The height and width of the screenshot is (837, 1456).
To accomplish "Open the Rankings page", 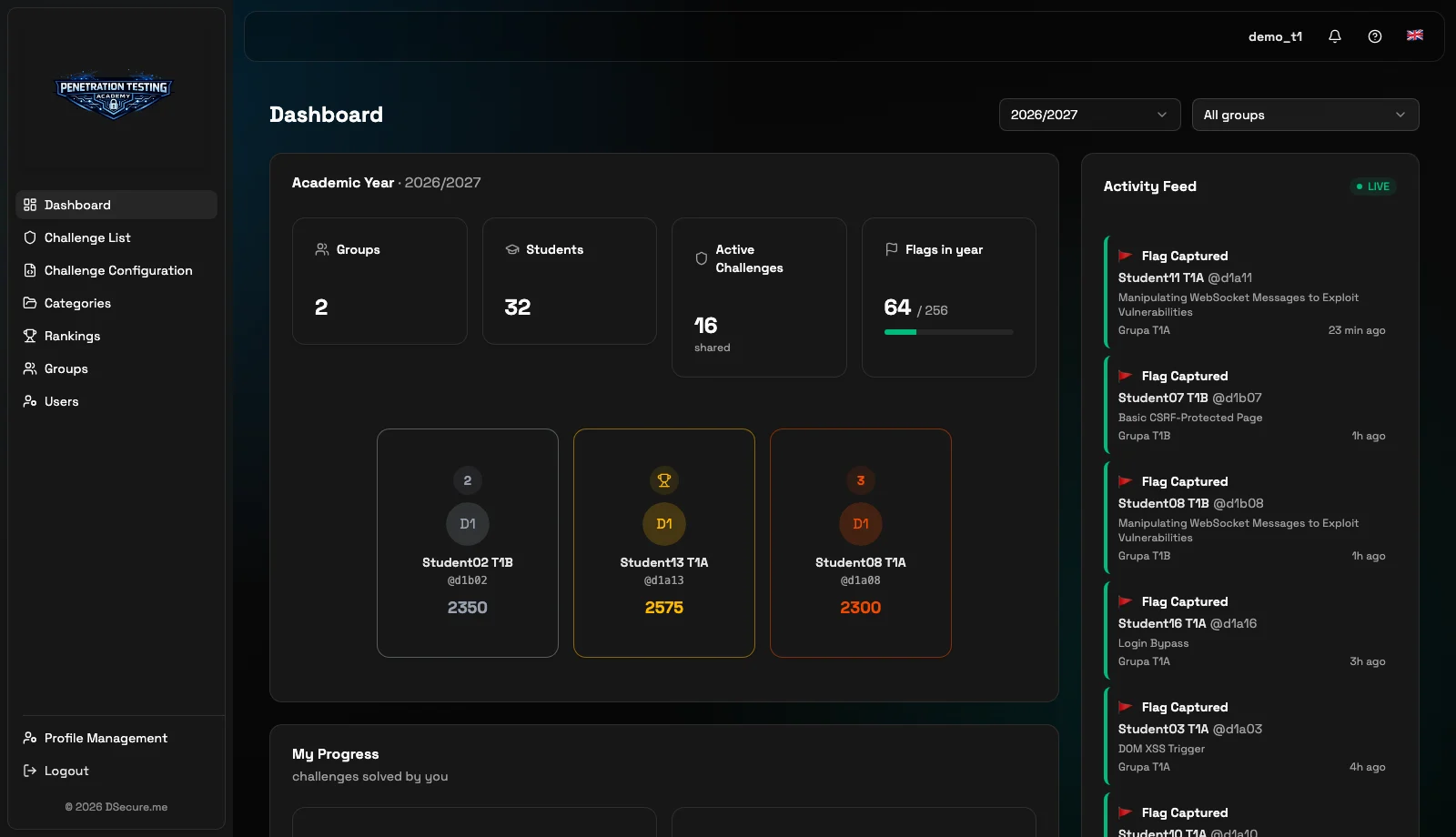I will point(116,336).
